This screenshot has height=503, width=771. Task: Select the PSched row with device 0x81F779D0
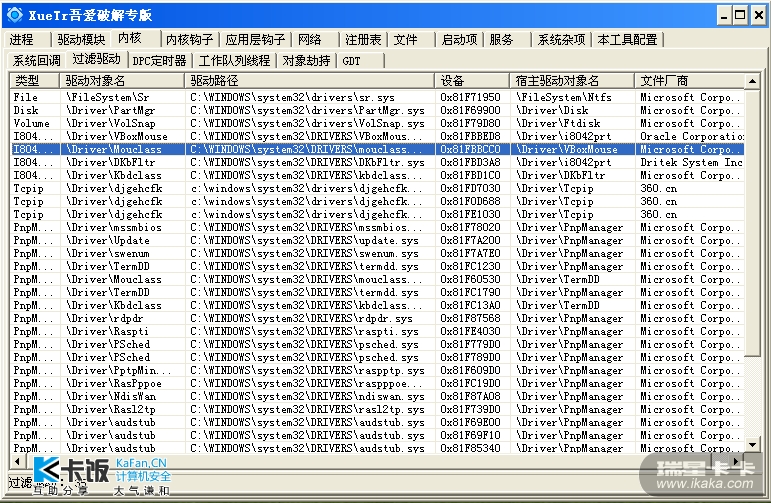[x=377, y=344]
